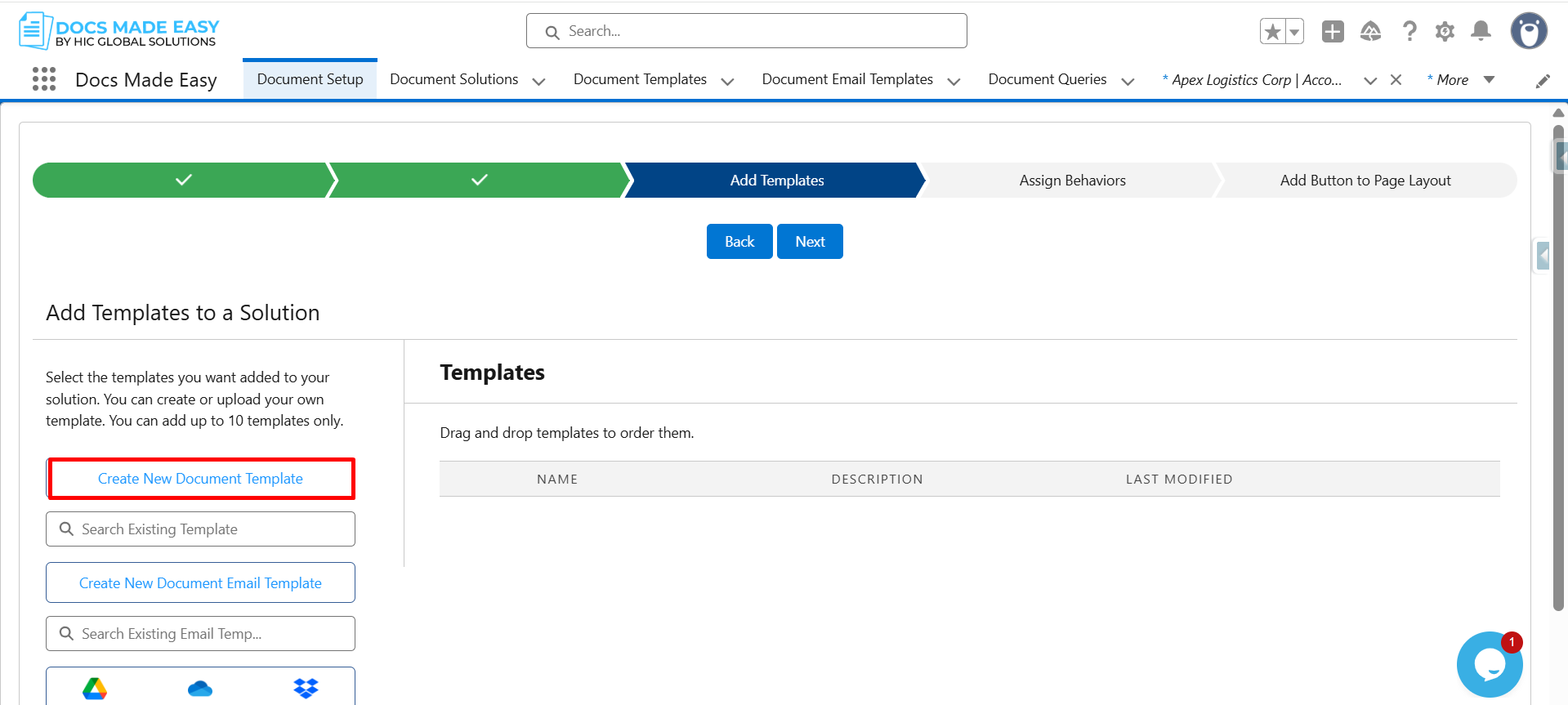Open the Apex Logistics Corp tab
Screen dimensions: 1568x705
coord(1253,80)
